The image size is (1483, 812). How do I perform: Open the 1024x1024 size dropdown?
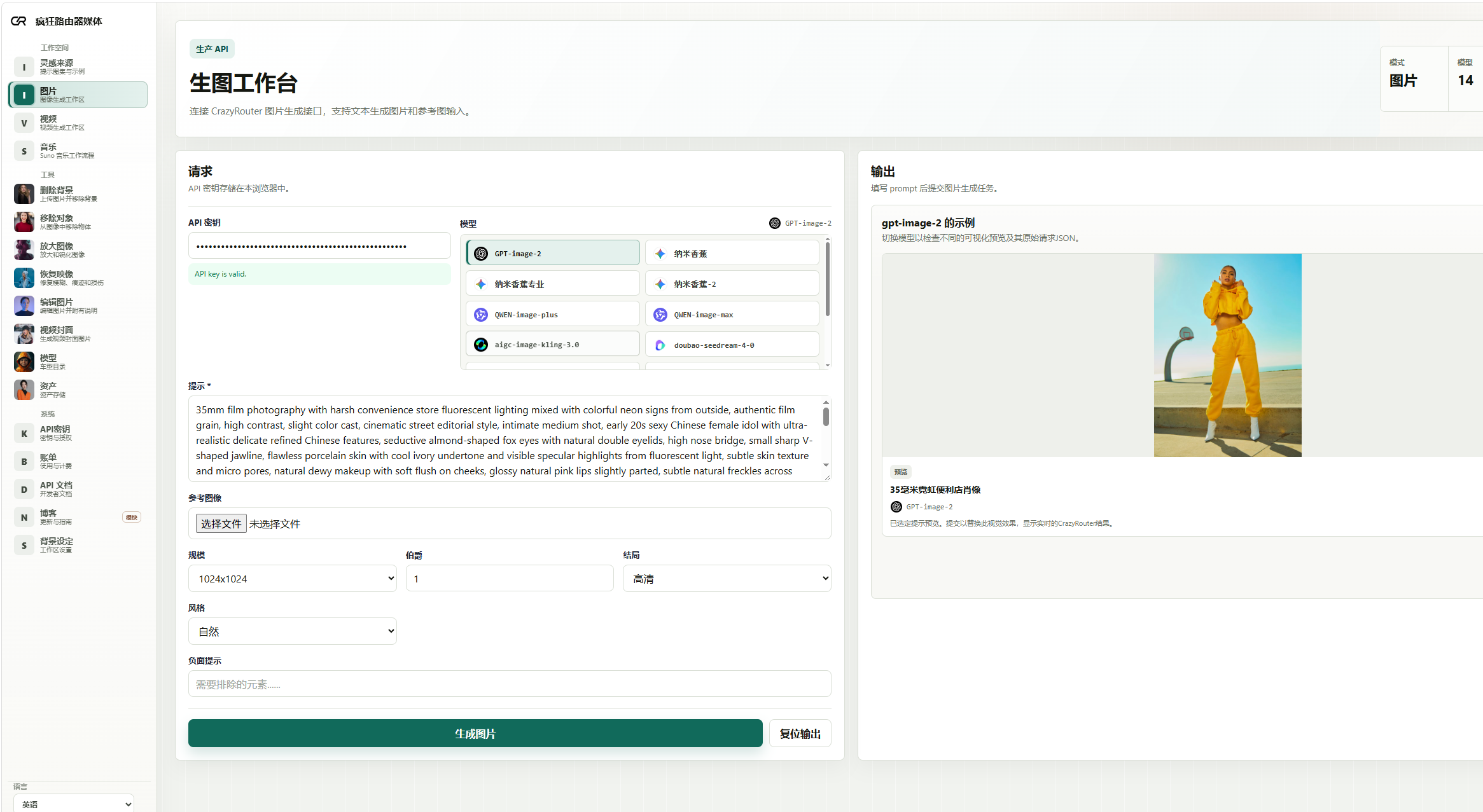coord(293,579)
